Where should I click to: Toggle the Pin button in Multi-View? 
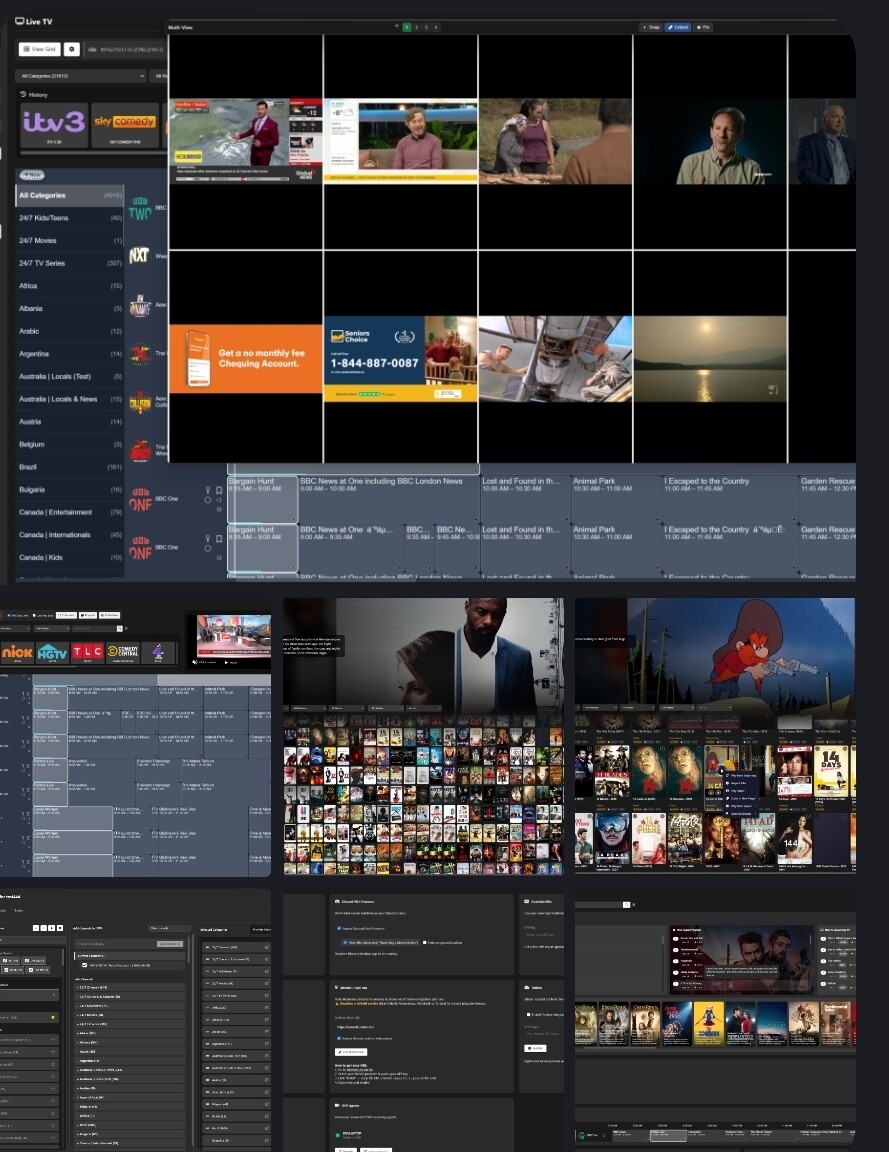[x=703, y=27]
